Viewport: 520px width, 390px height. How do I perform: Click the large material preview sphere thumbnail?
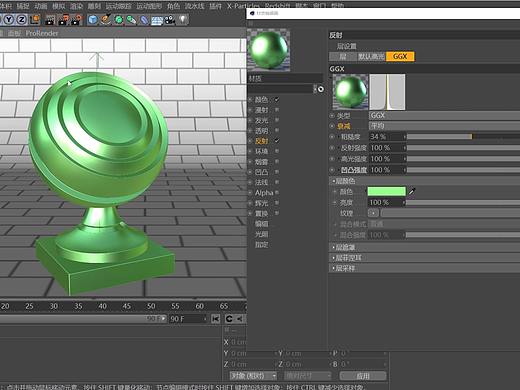[x=269, y=50]
